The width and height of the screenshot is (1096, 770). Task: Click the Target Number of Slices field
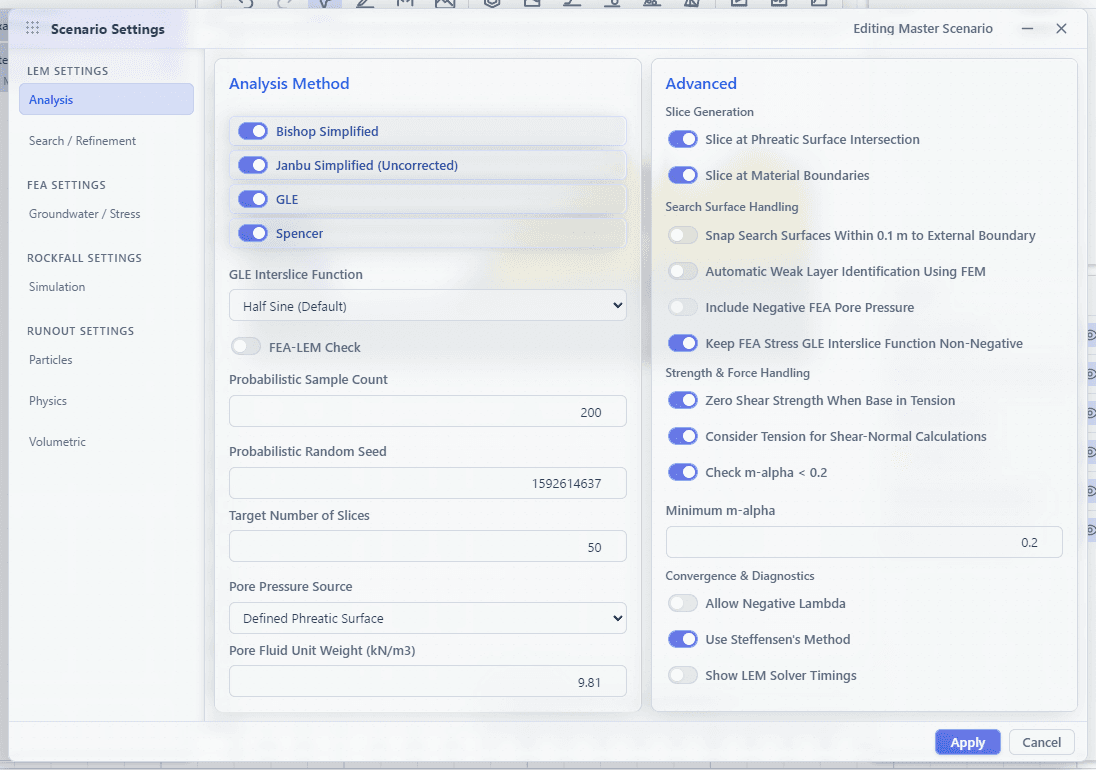428,546
